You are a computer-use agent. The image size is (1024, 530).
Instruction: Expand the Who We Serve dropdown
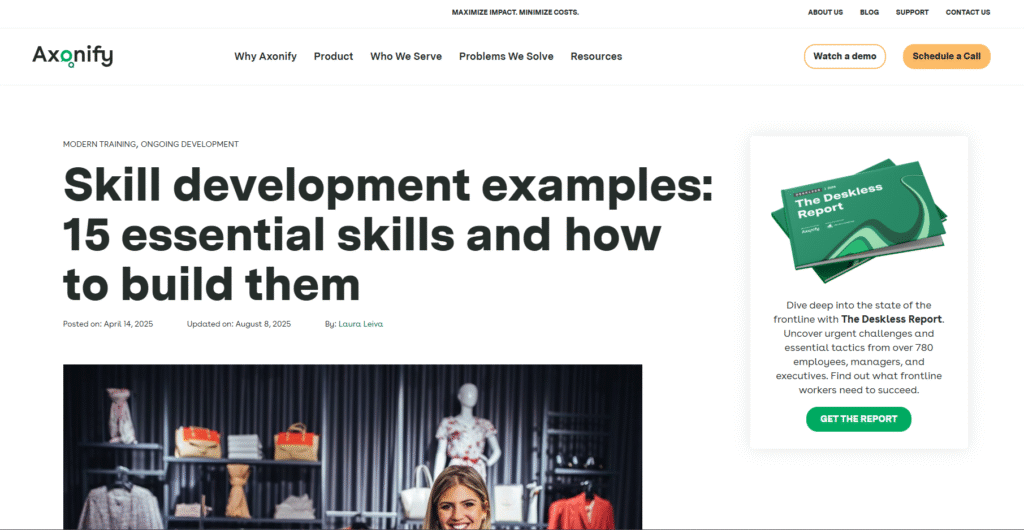406,57
